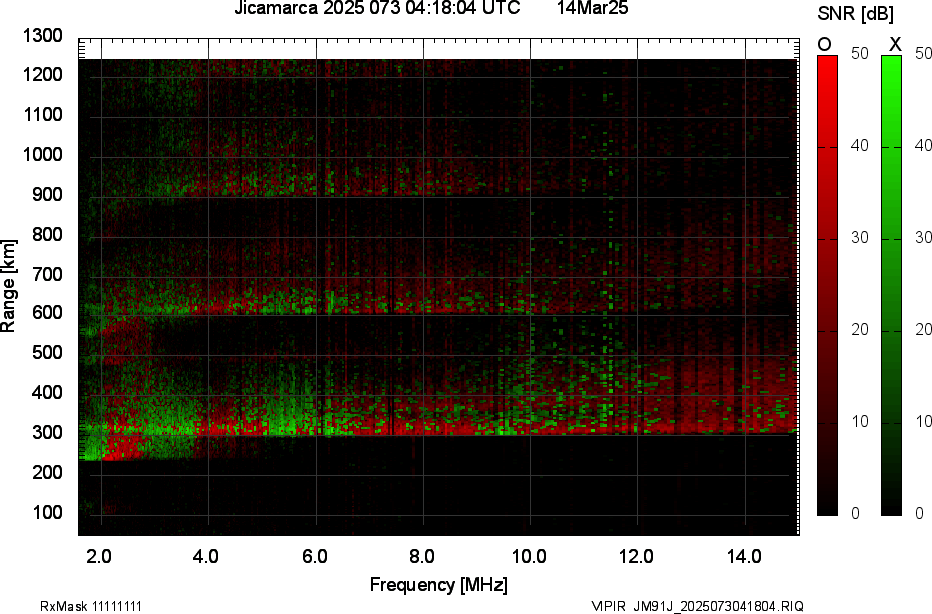Viewport: 932px width, 614px height.
Task: Click the 'X' label above the green bar
Action: click(895, 44)
